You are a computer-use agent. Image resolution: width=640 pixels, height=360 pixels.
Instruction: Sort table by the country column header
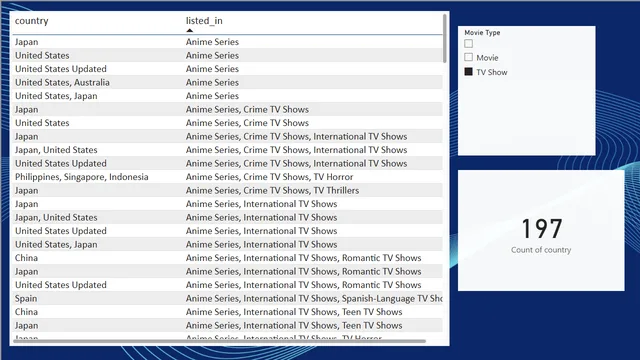point(31,20)
